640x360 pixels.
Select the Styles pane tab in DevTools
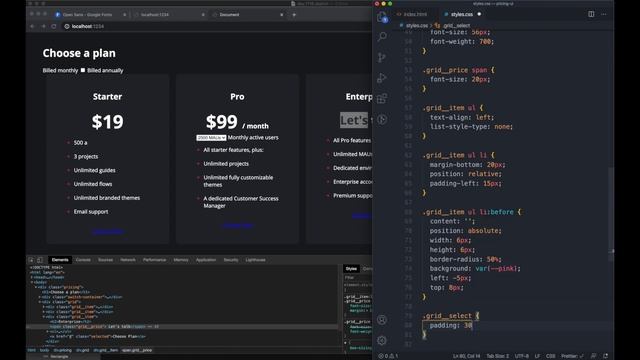coord(351,269)
